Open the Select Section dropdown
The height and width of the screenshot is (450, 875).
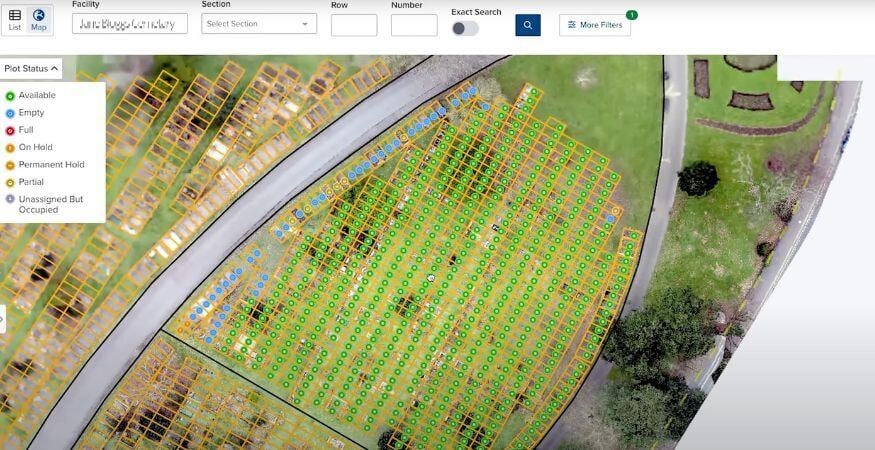pyautogui.click(x=259, y=24)
